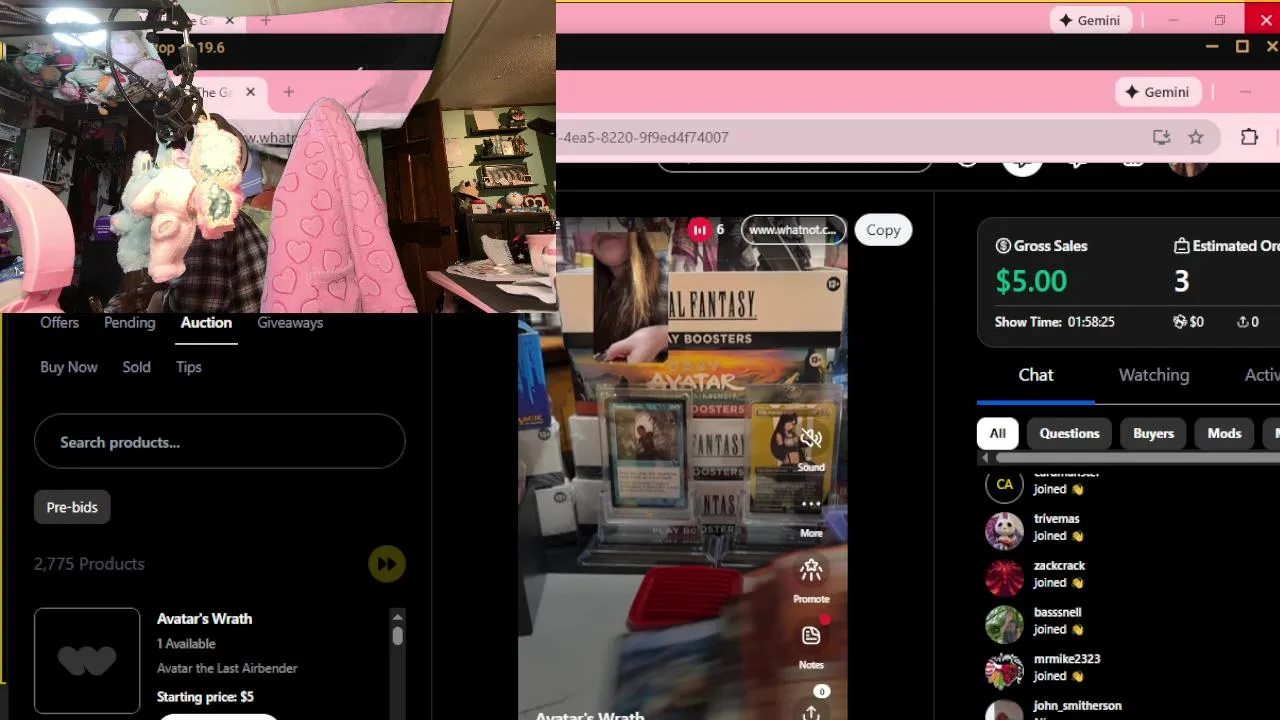Click the Estimated Orders bag icon
The image size is (1280, 720).
(1181, 246)
